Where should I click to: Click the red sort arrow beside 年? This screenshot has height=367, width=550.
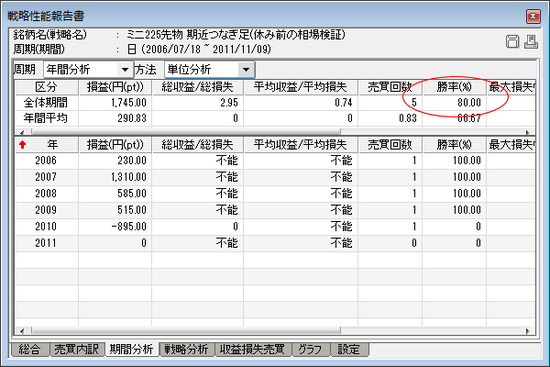pyautogui.click(x=23, y=145)
